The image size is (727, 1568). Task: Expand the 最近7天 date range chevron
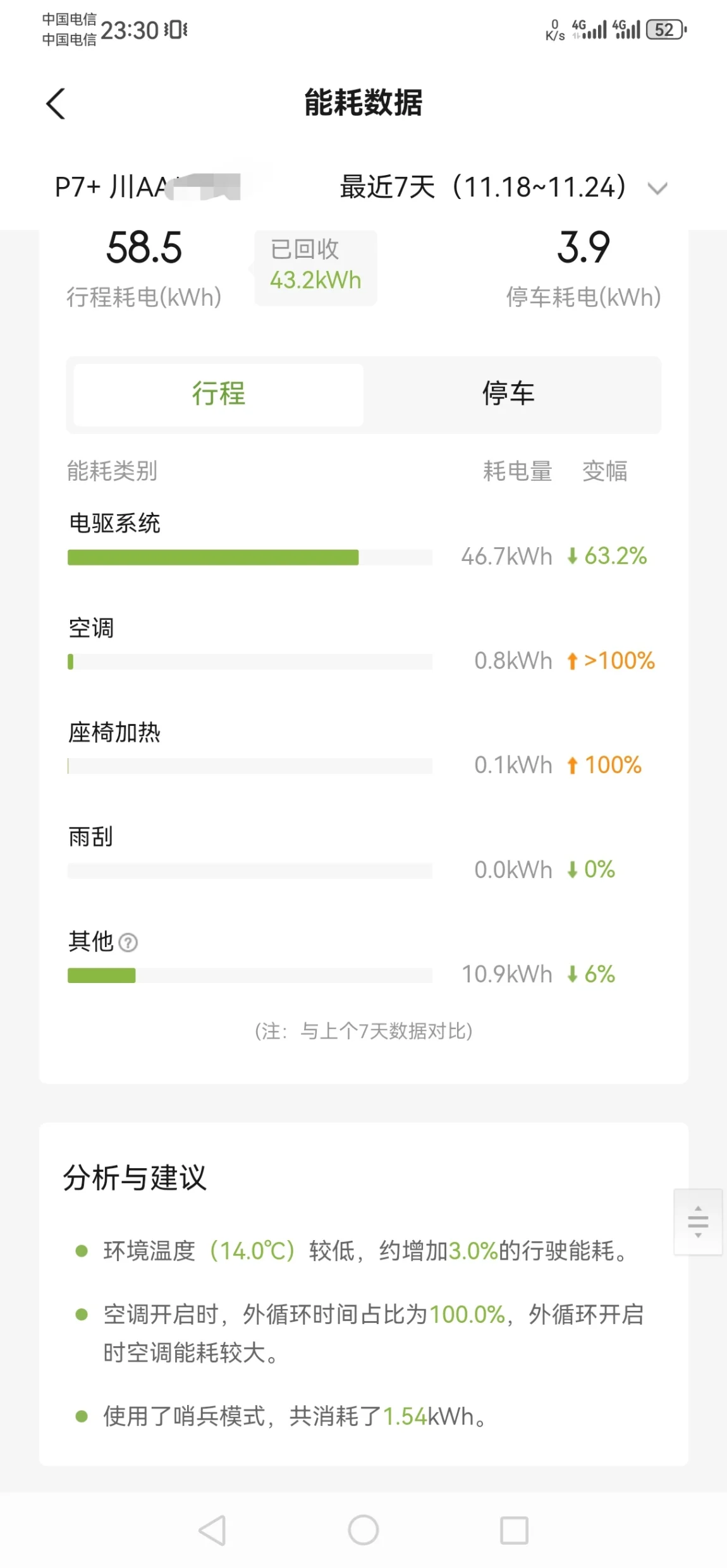coord(657,188)
